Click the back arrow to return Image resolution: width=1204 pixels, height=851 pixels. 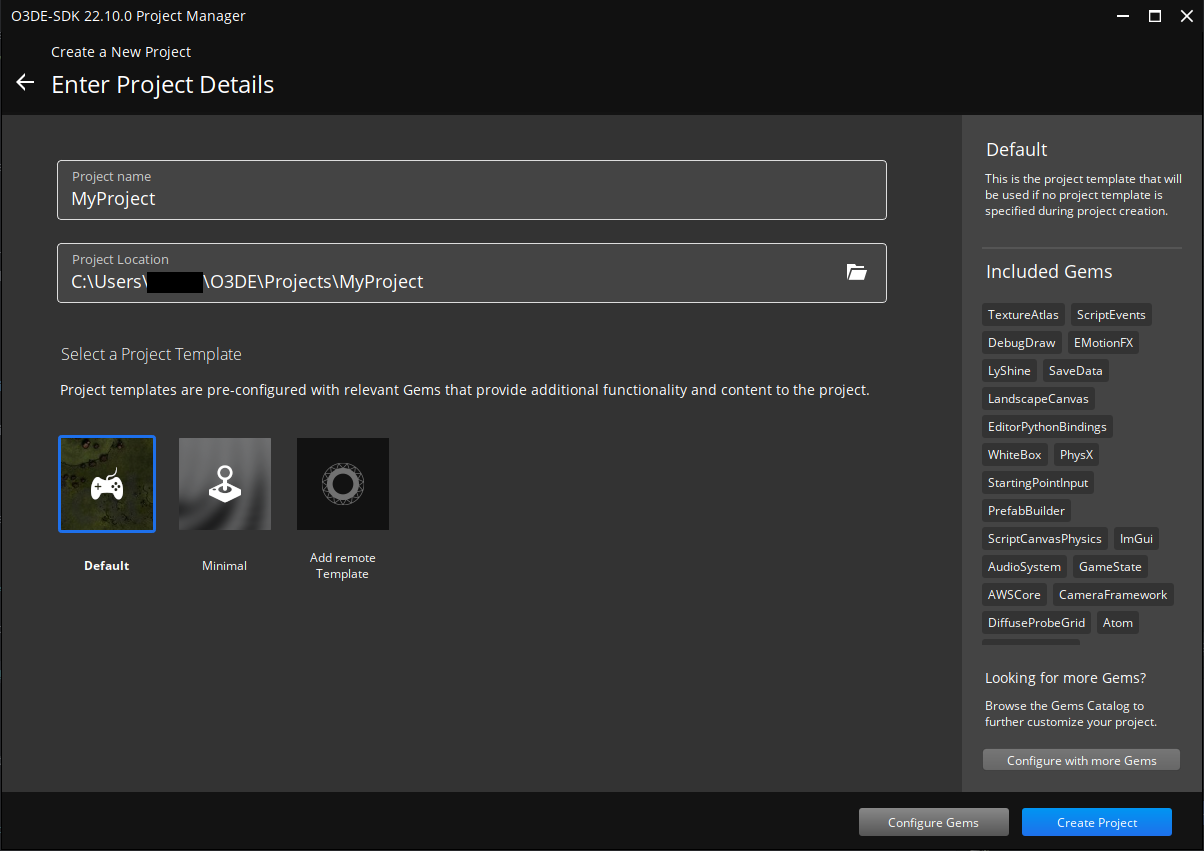24,83
